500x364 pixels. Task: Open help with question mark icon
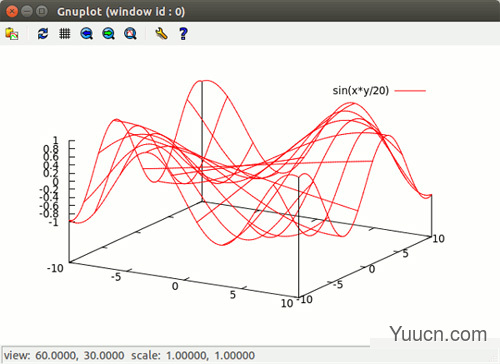tap(183, 34)
